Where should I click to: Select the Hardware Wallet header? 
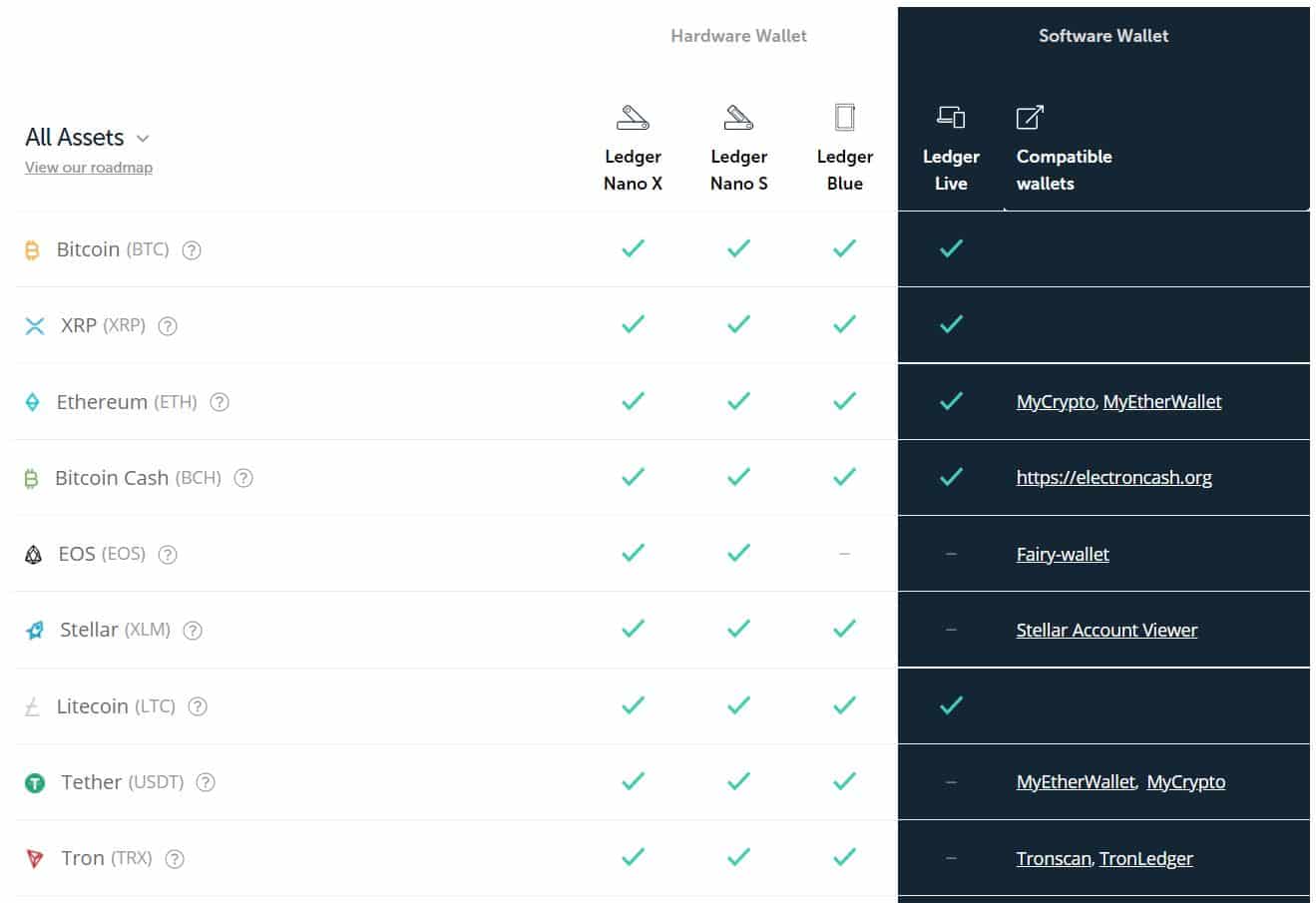[x=738, y=36]
